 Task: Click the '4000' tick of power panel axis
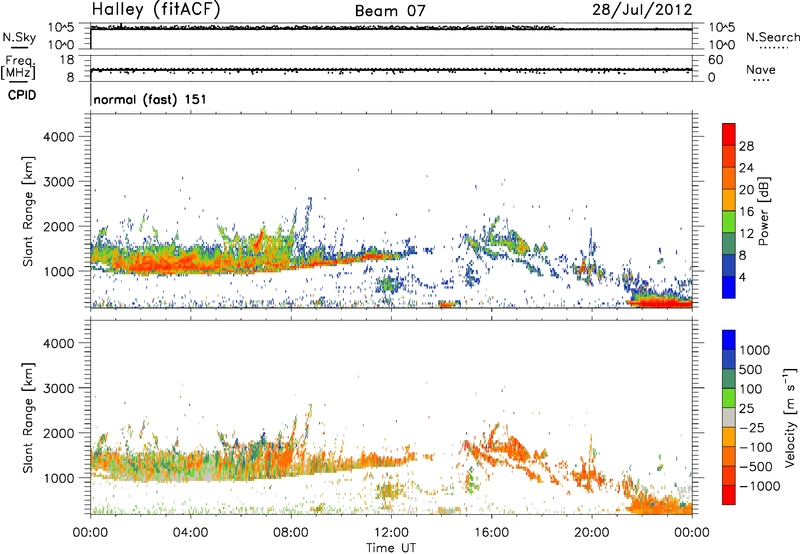(59, 137)
